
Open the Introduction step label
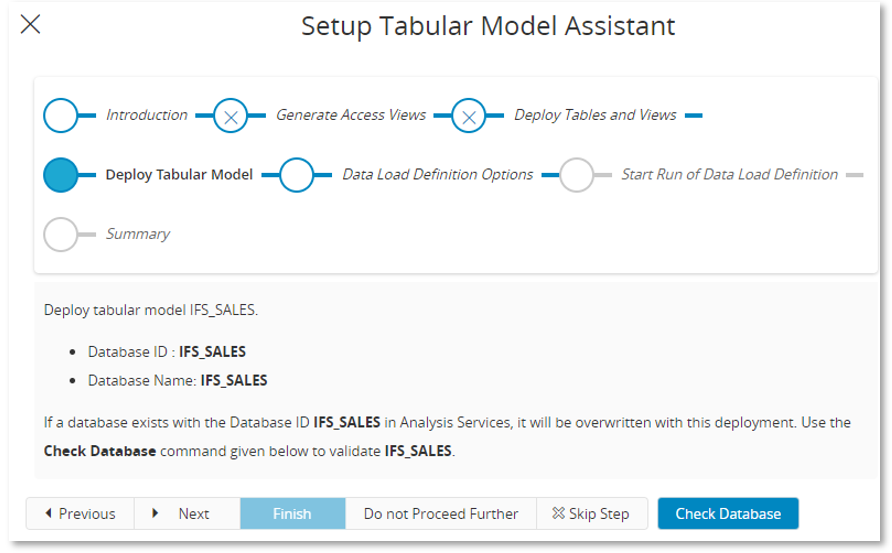(147, 115)
